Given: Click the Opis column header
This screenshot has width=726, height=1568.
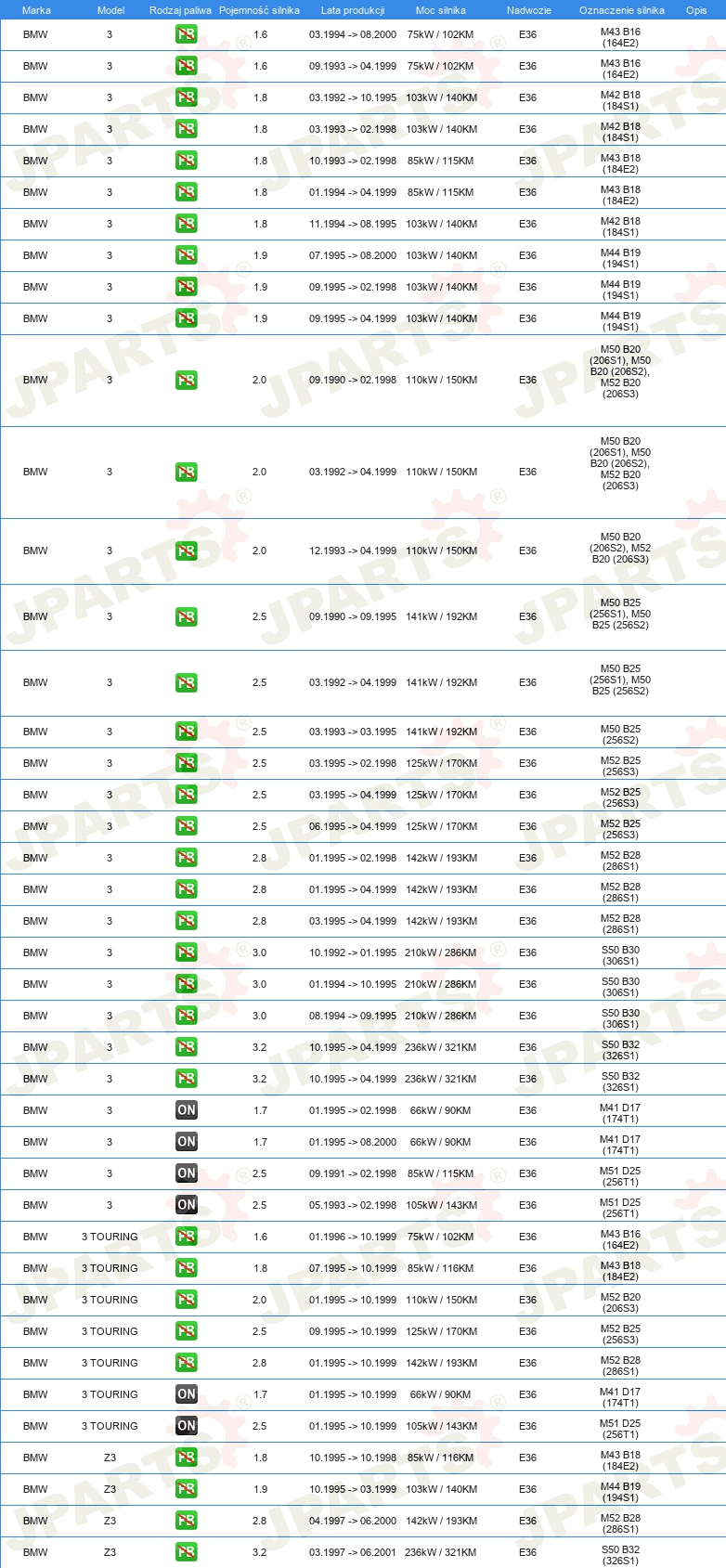Looking at the screenshot, I should (696, 10).
